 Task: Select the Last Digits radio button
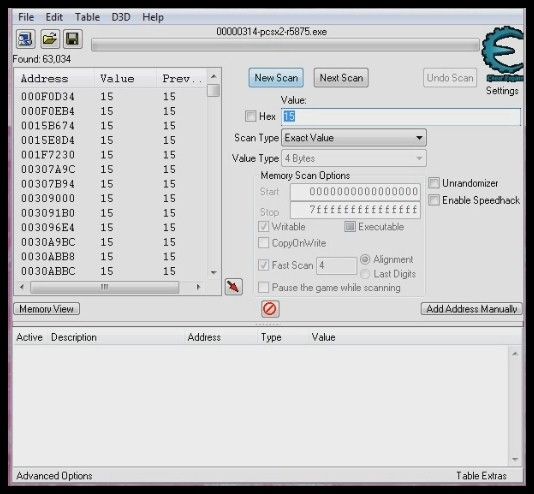click(x=365, y=274)
